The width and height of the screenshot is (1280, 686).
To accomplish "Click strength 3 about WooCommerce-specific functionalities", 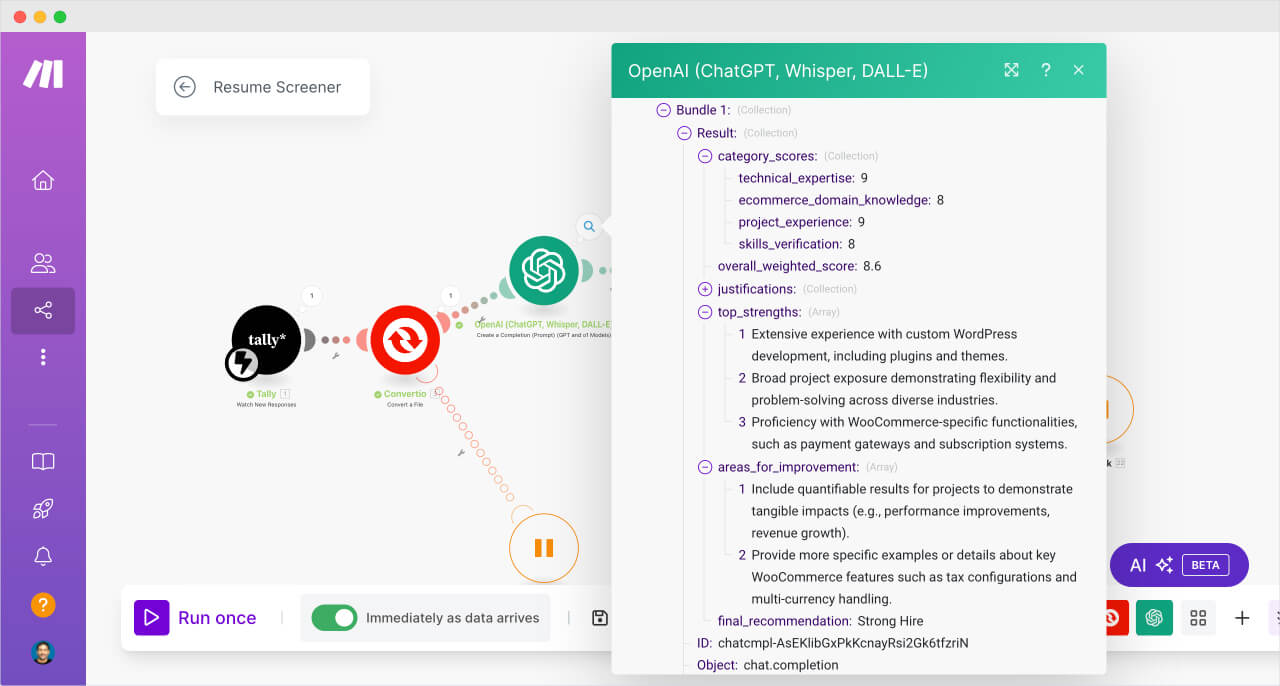I will [x=908, y=433].
